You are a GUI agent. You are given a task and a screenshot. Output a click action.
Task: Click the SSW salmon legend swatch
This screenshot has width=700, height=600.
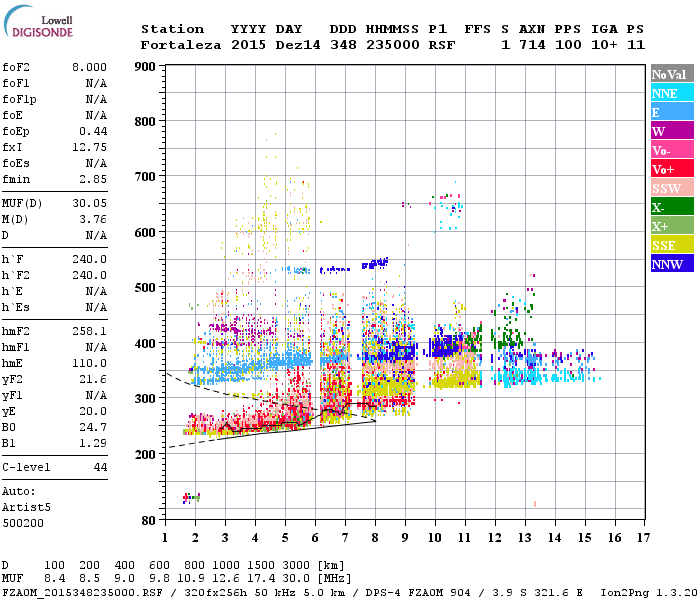tap(672, 188)
